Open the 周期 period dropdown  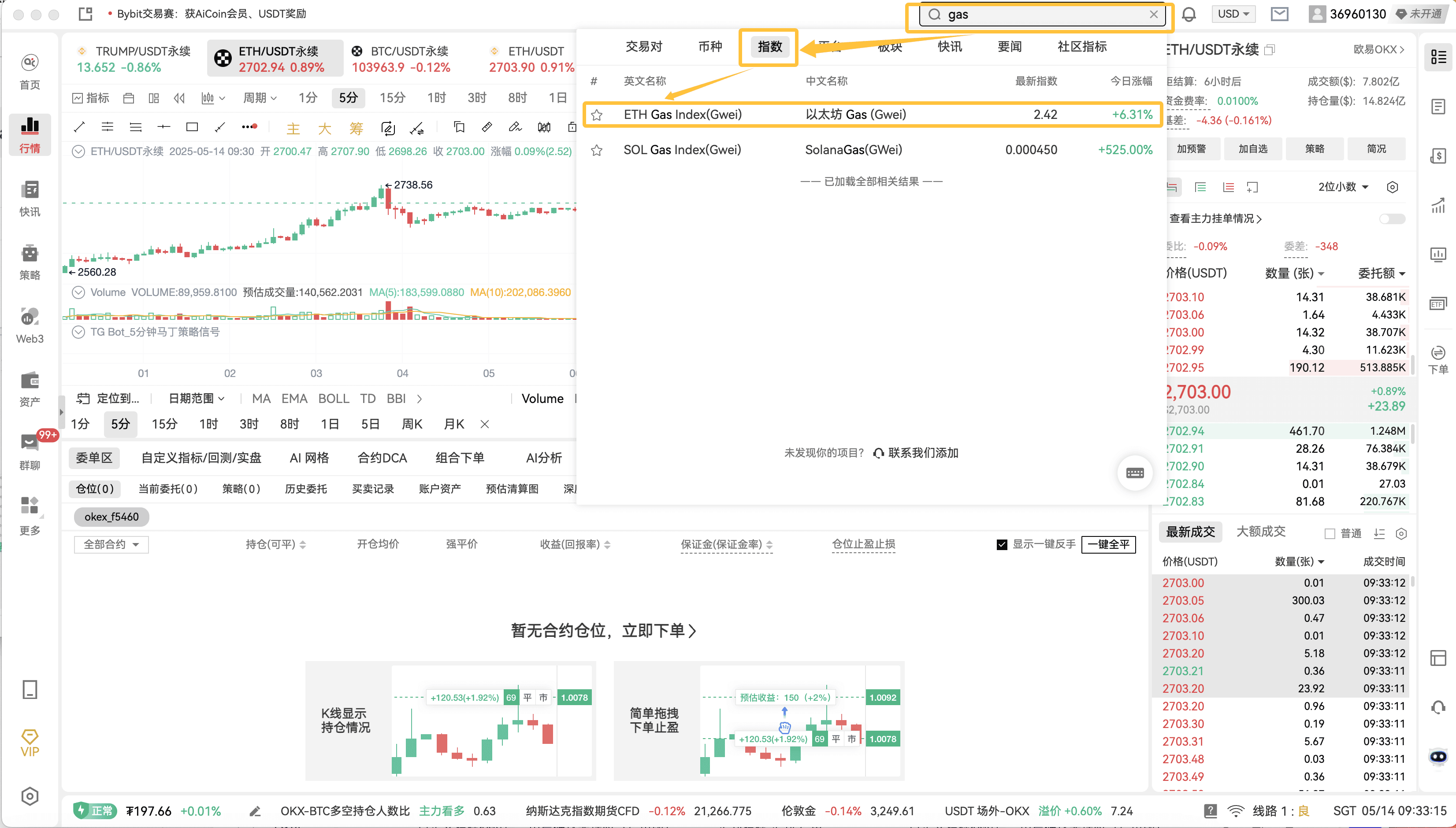260,98
